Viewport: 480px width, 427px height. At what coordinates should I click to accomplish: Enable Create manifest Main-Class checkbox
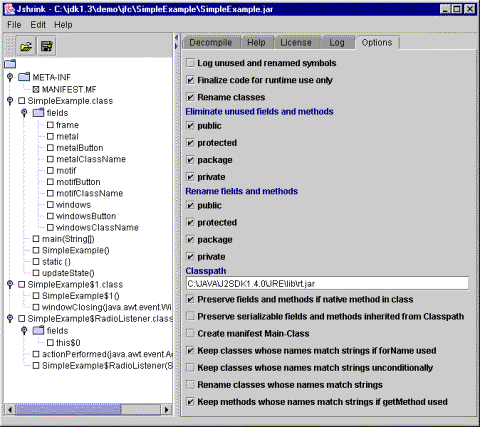[x=190, y=333]
